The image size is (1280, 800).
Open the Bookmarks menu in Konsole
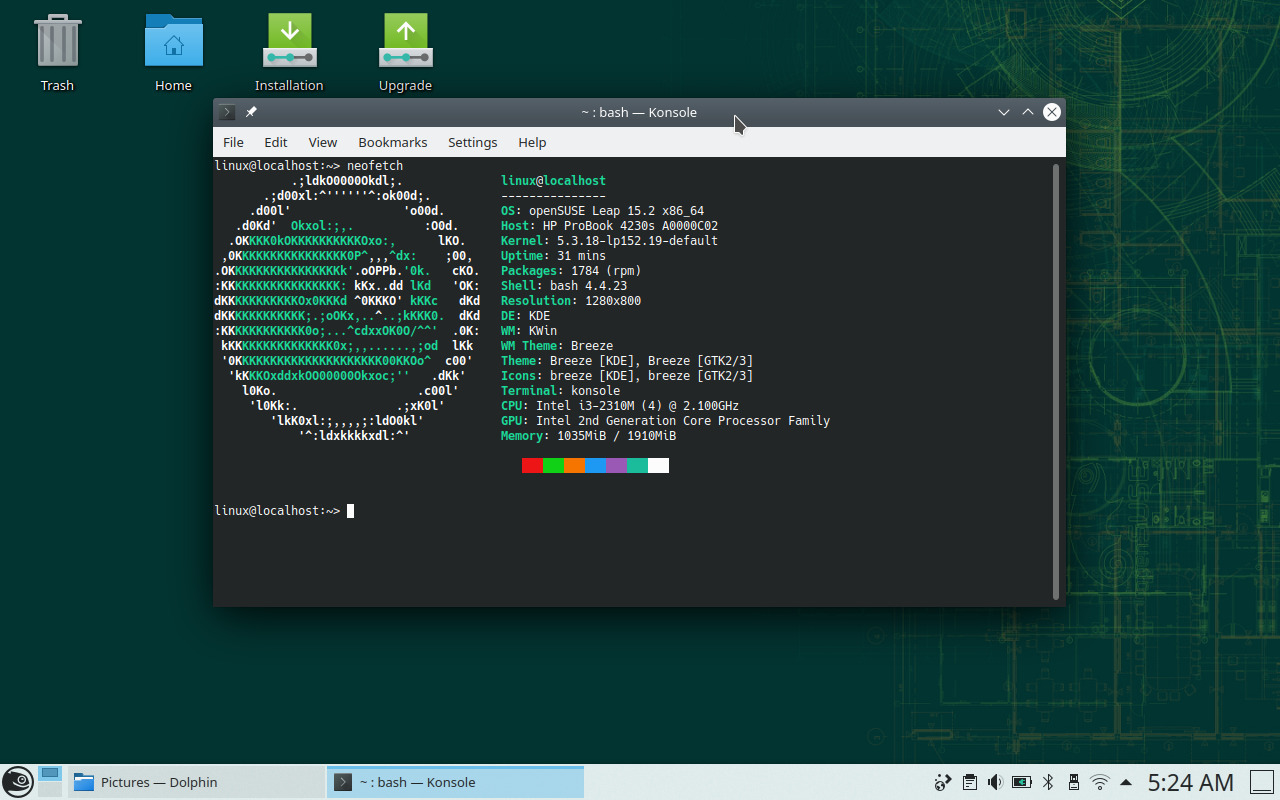tap(392, 142)
